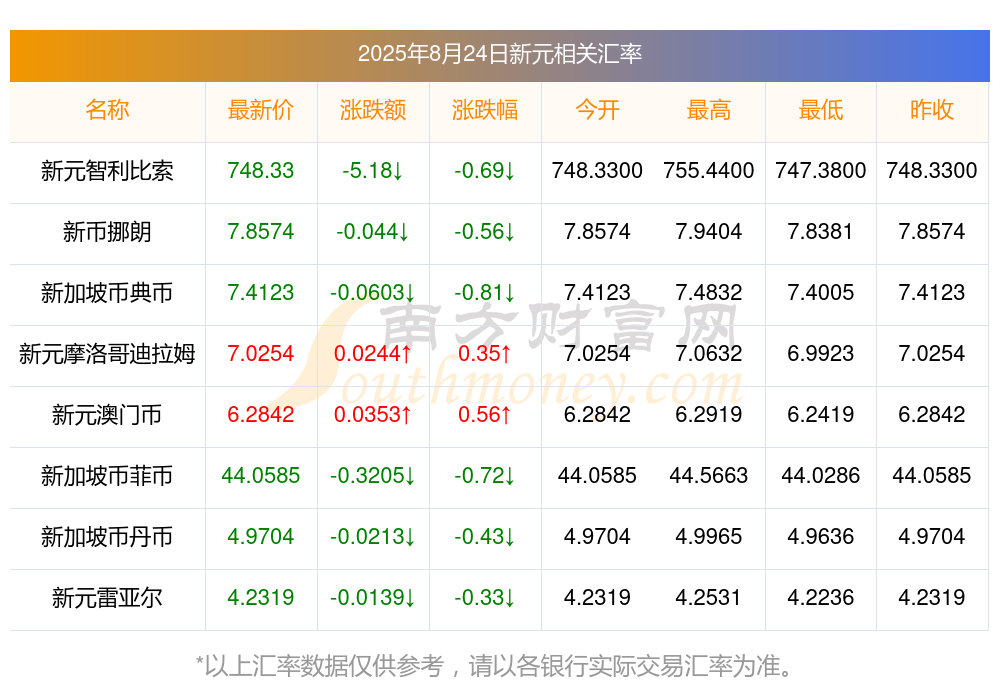Click the 最低 column header
Image resolution: width=1000 pixels, height=698 pixels.
[821, 110]
